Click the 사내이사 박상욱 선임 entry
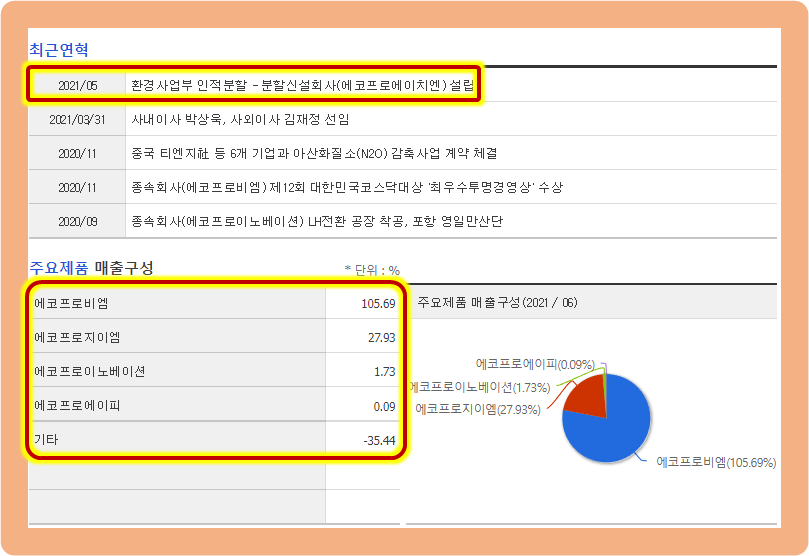809x556 pixels. [240, 120]
